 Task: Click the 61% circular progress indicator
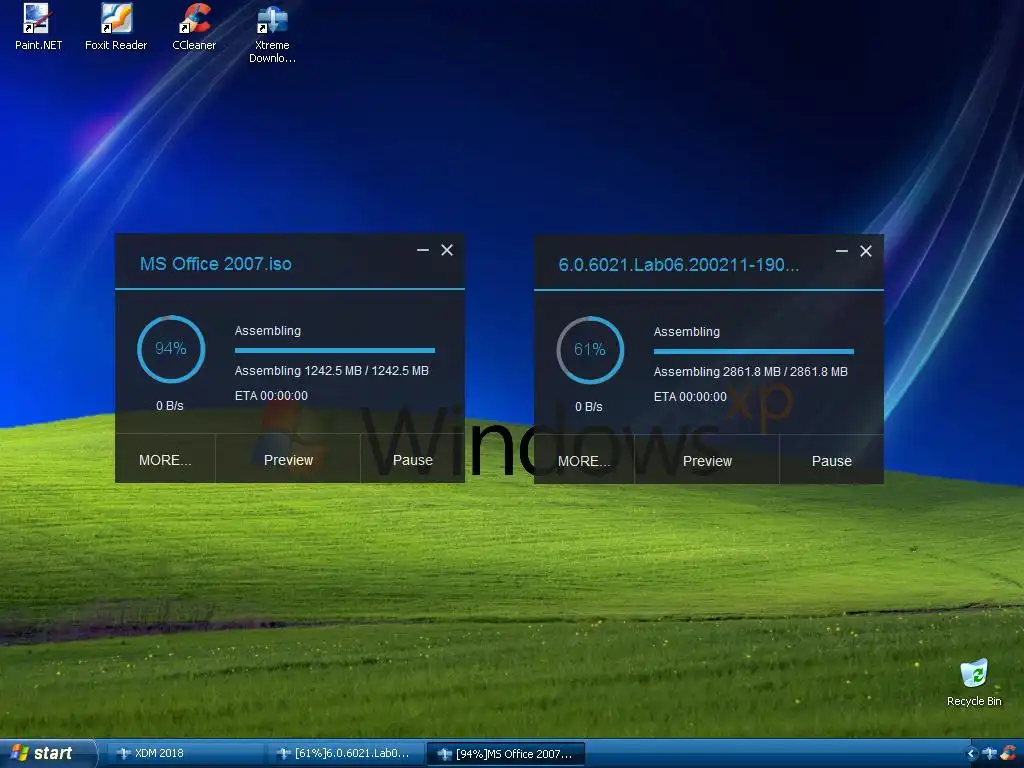click(x=590, y=350)
